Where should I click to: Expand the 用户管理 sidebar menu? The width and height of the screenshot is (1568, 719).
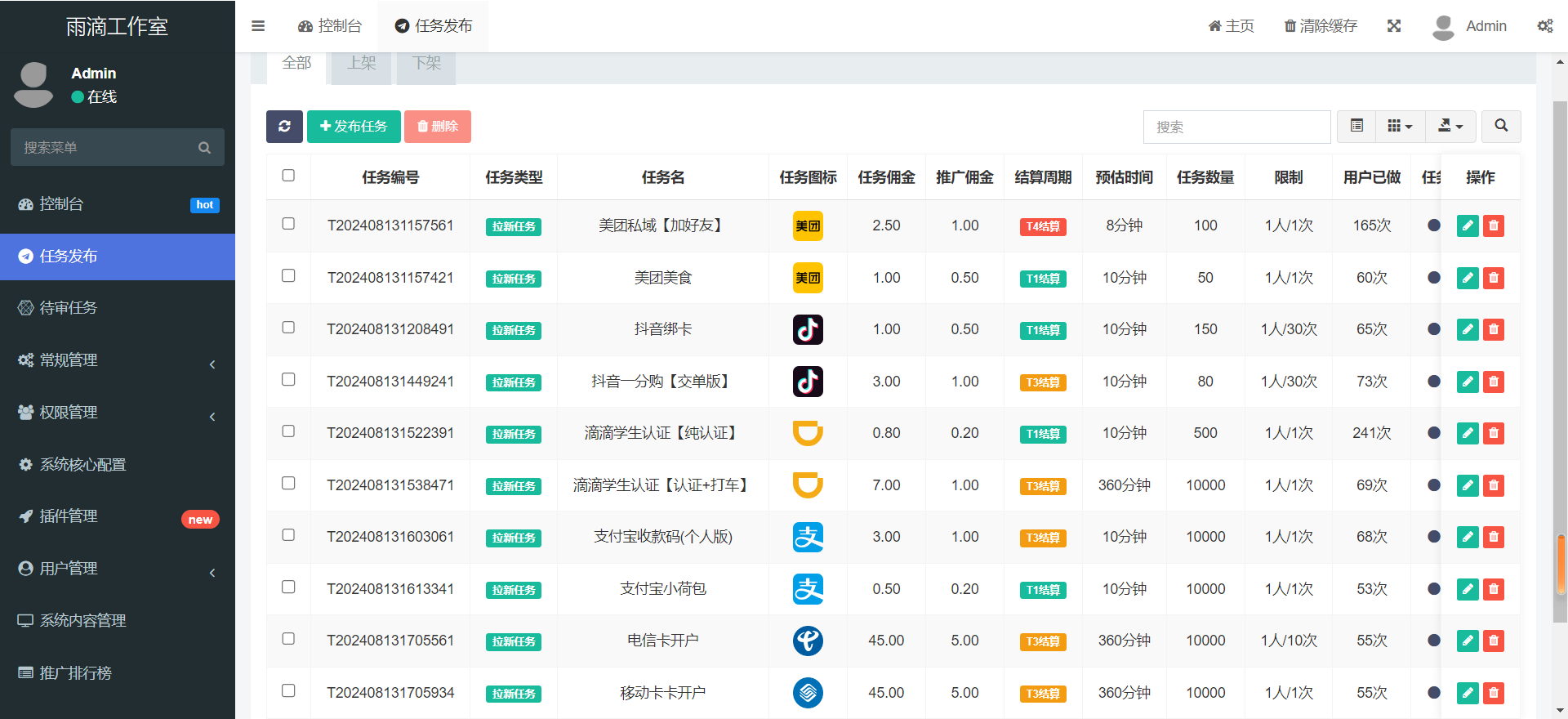pyautogui.click(x=118, y=569)
